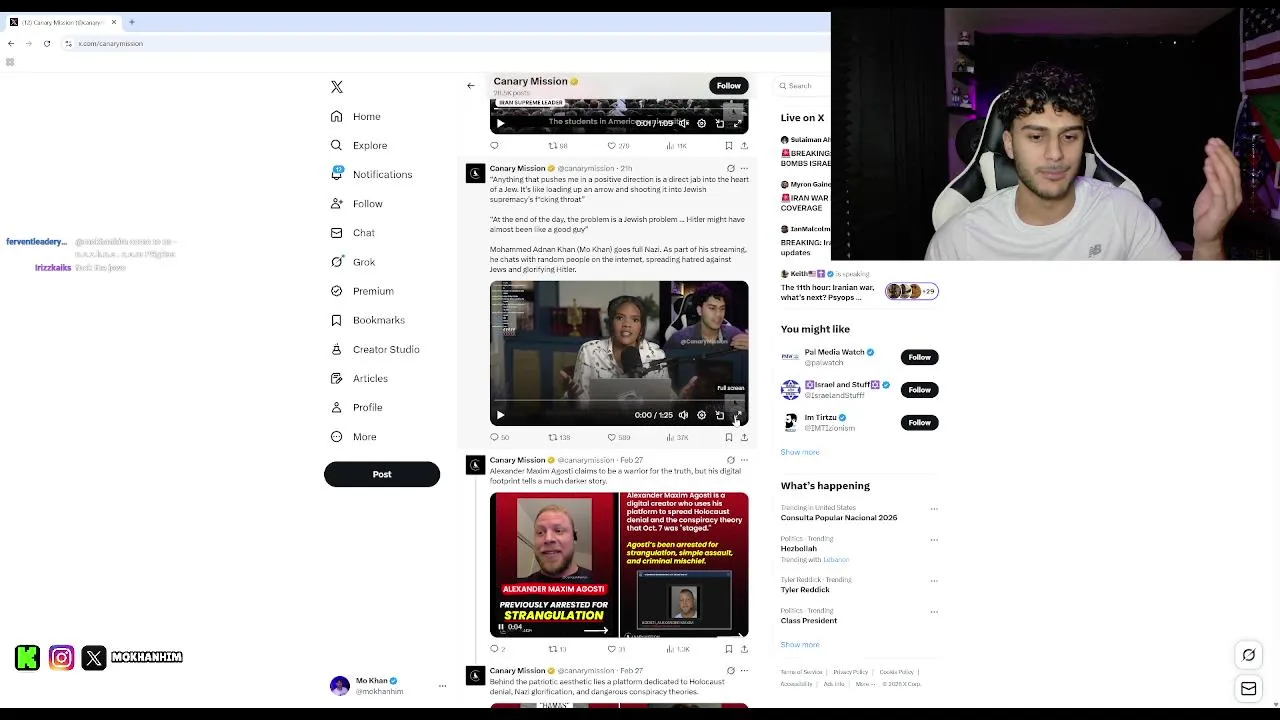Open a new browser tab
This screenshot has height=720, width=1280.
[131, 22]
